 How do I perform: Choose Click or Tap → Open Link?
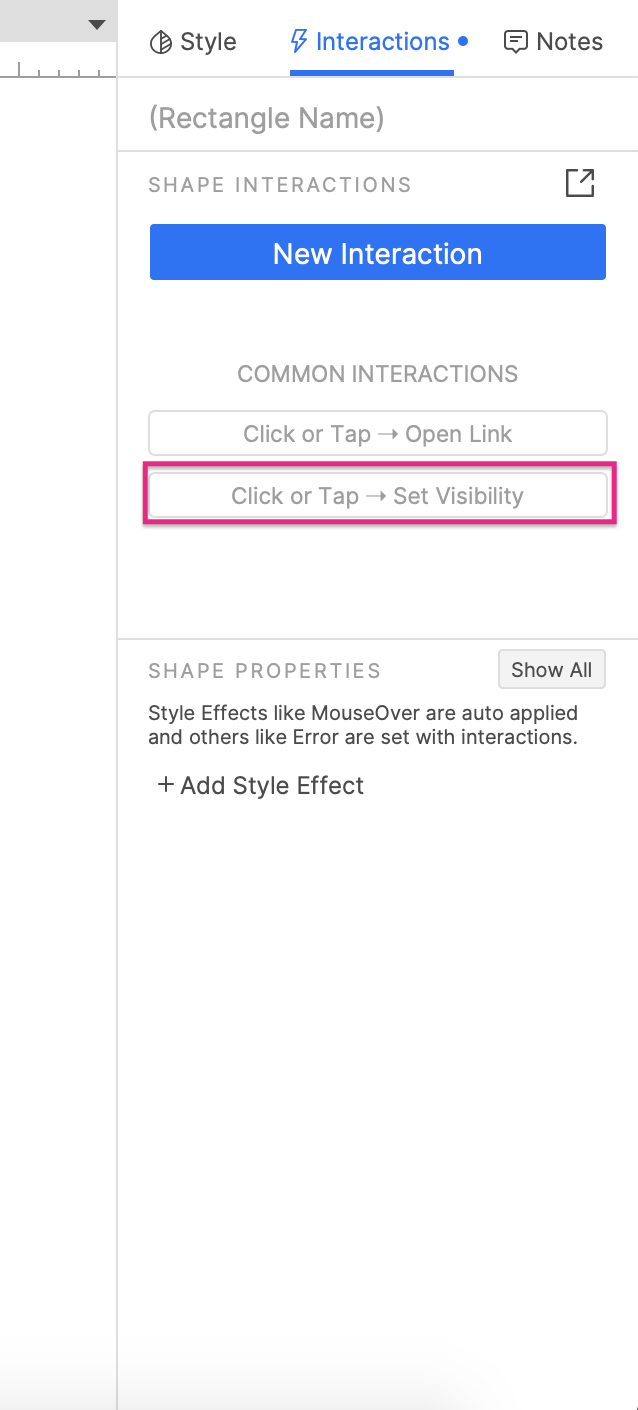click(x=378, y=434)
